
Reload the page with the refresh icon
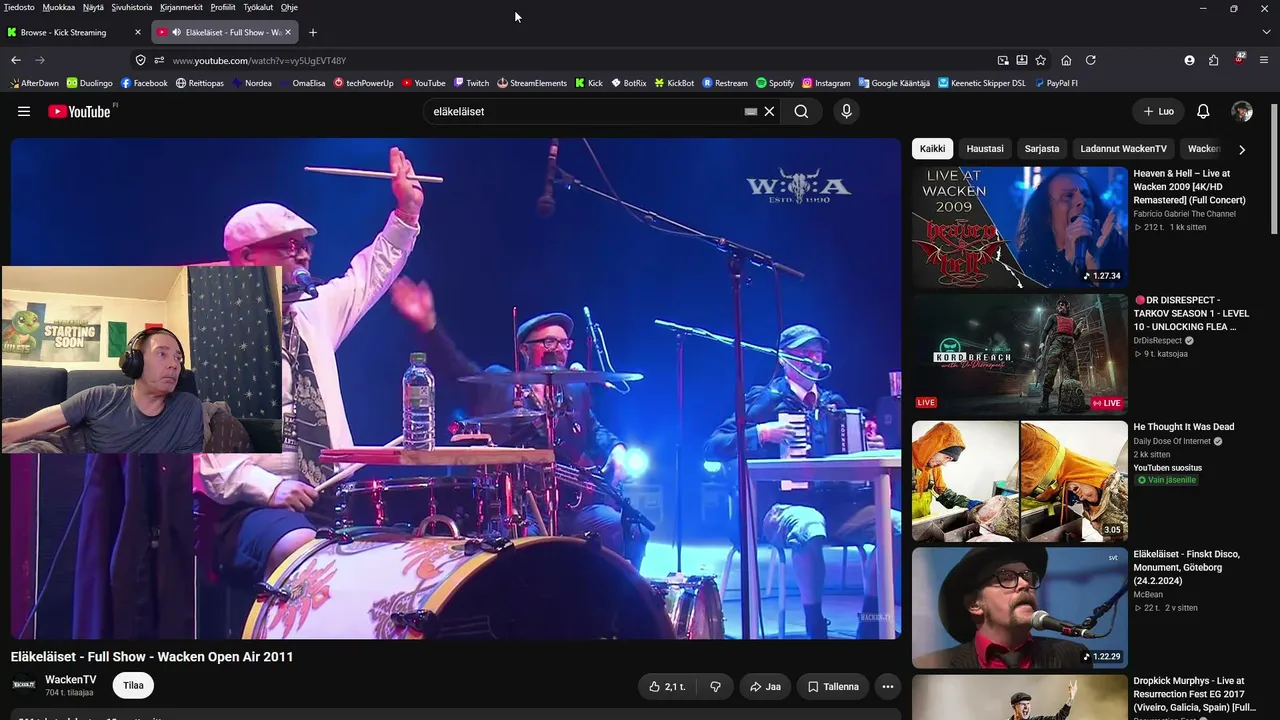[x=1091, y=60]
